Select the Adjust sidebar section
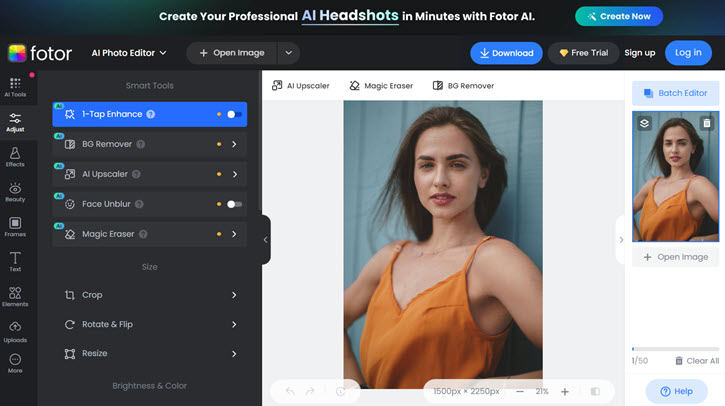 [15, 122]
